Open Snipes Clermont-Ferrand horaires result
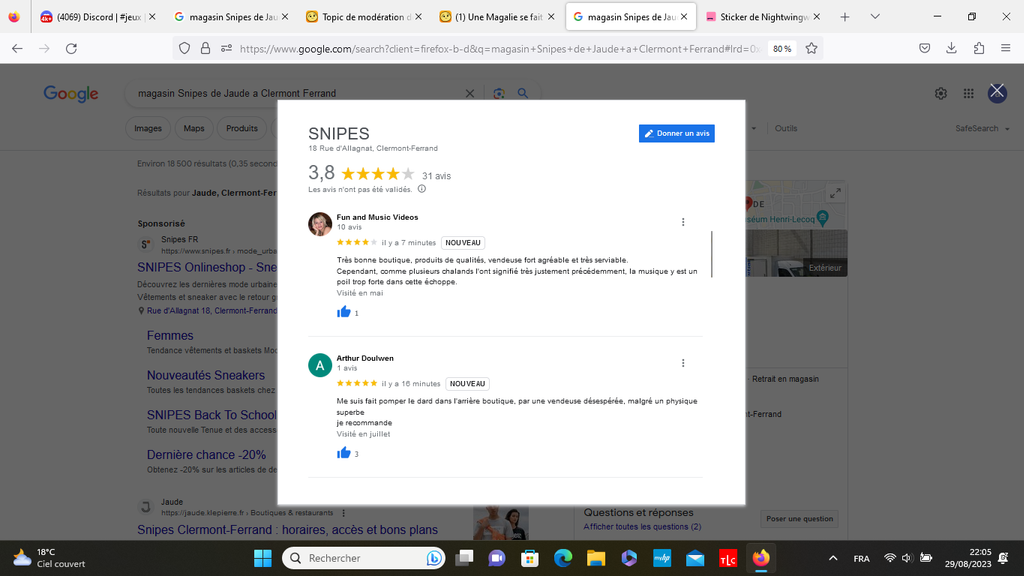The width and height of the screenshot is (1024, 576). [x=287, y=530]
